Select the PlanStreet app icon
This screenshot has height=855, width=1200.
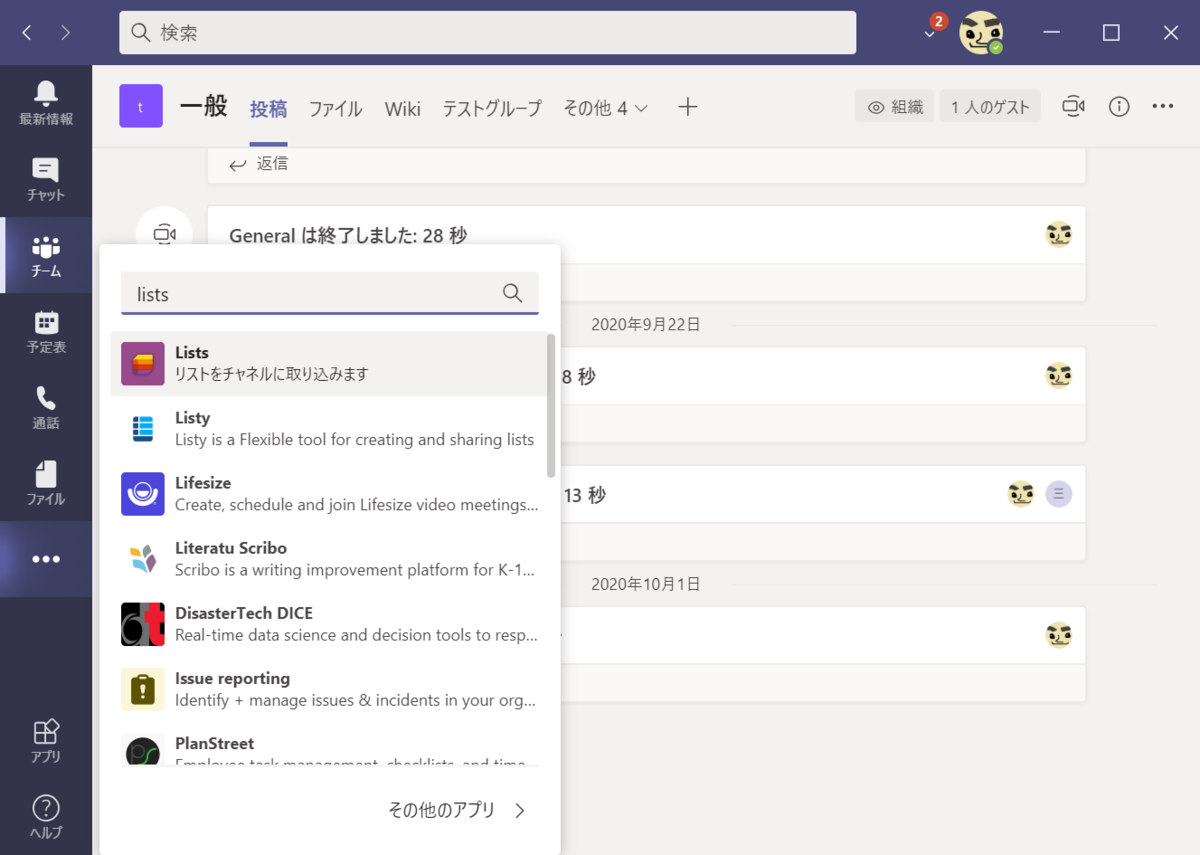pyautogui.click(x=143, y=750)
